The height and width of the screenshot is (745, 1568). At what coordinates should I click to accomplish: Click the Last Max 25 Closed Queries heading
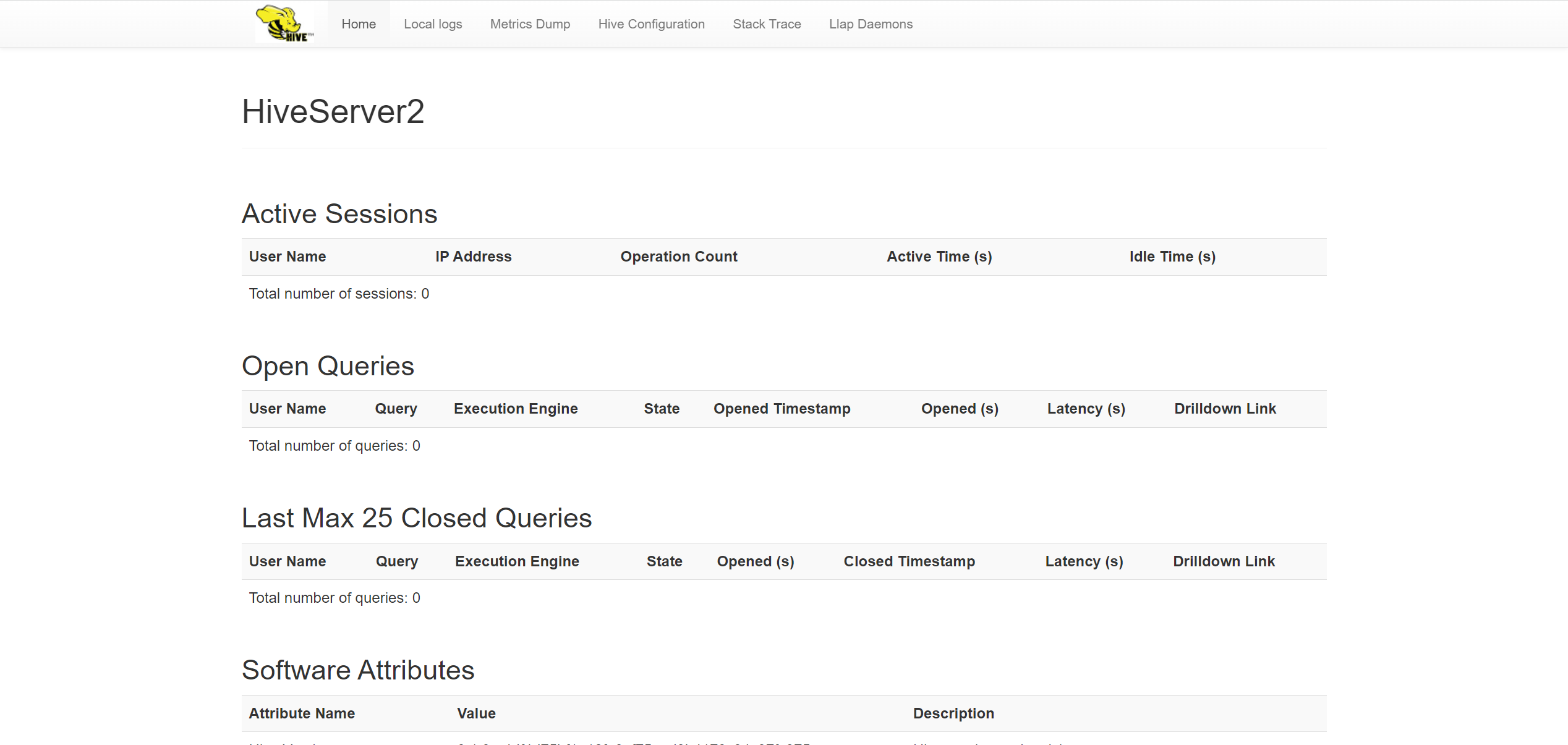click(417, 518)
